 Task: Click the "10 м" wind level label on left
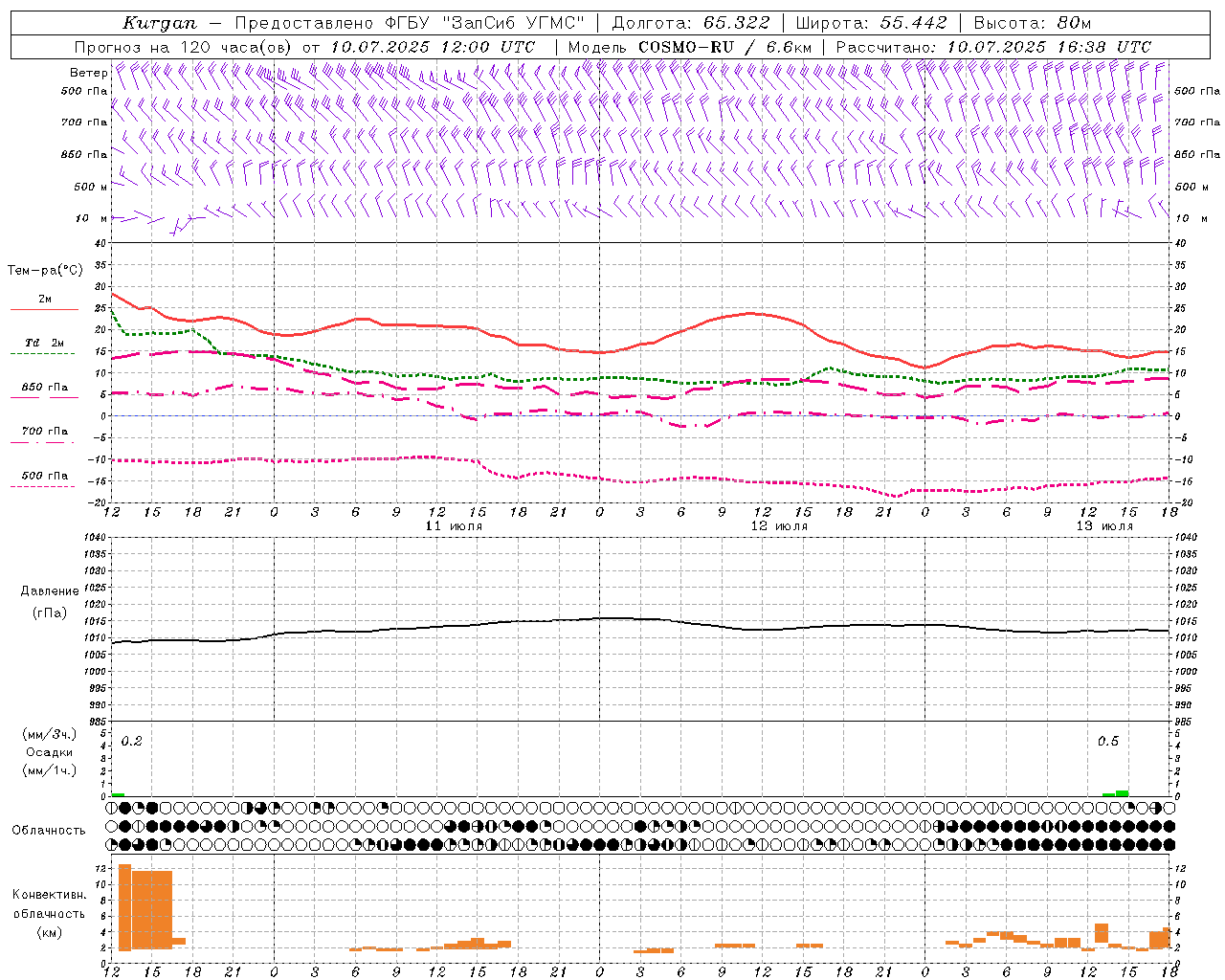[92, 218]
